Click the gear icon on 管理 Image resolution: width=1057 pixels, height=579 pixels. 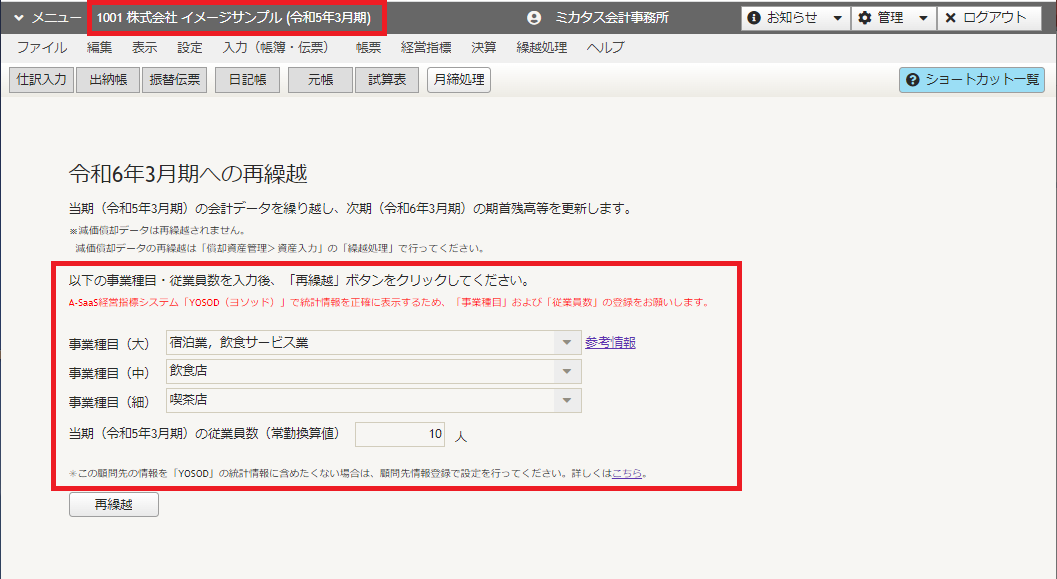click(865, 18)
